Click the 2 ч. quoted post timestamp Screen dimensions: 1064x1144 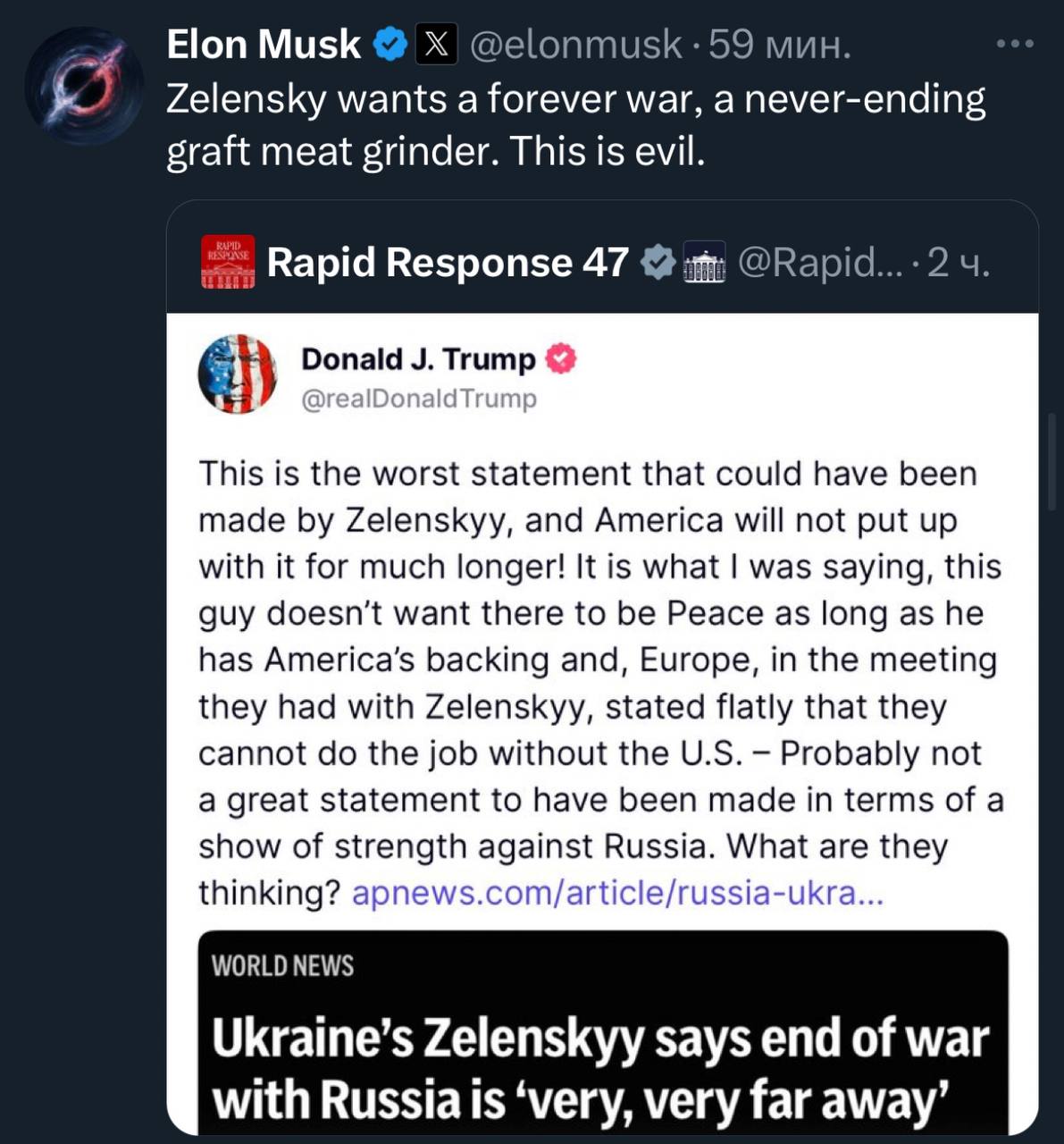click(958, 263)
